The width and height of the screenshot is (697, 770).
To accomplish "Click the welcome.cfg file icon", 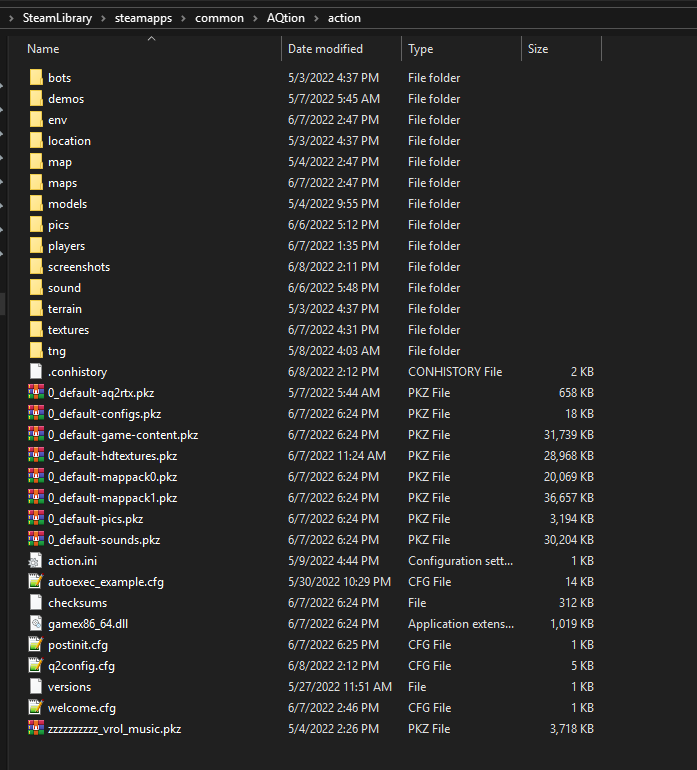I will [36, 708].
